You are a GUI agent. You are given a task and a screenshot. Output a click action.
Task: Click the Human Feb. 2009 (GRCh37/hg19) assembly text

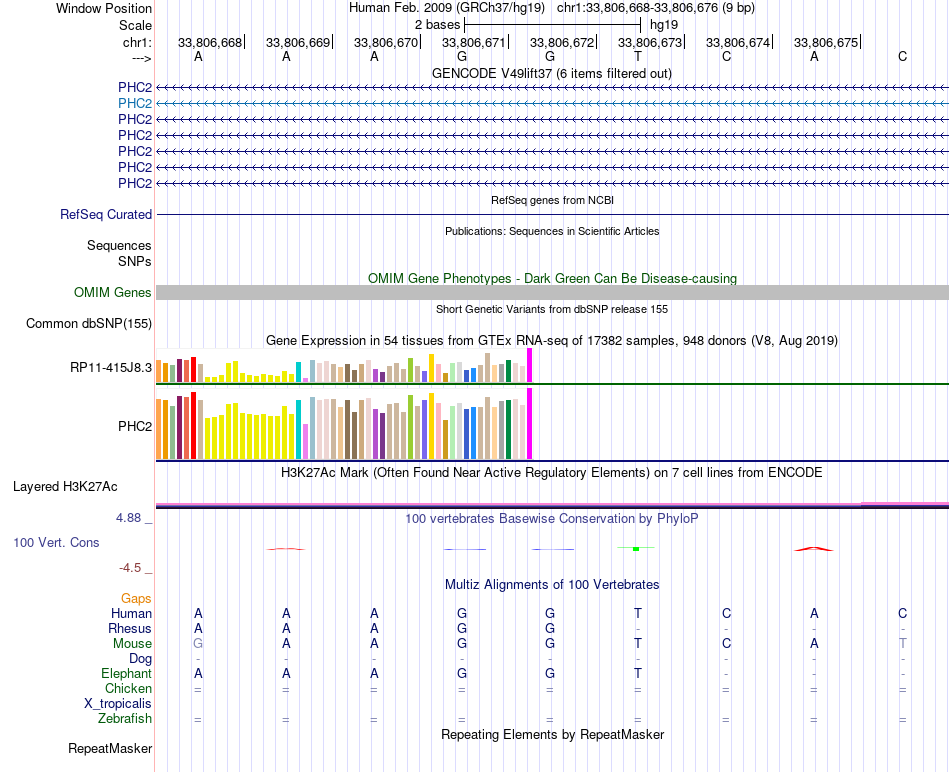[x=447, y=8]
